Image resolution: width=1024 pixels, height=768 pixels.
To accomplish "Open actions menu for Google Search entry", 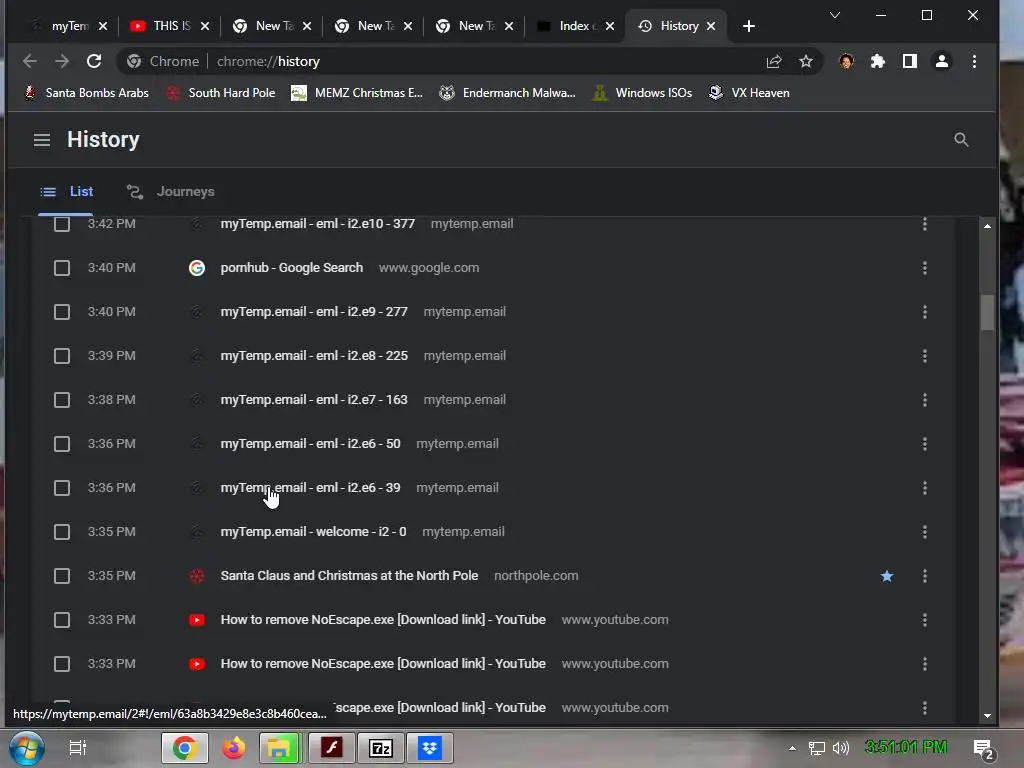I will pyautogui.click(x=925, y=268).
